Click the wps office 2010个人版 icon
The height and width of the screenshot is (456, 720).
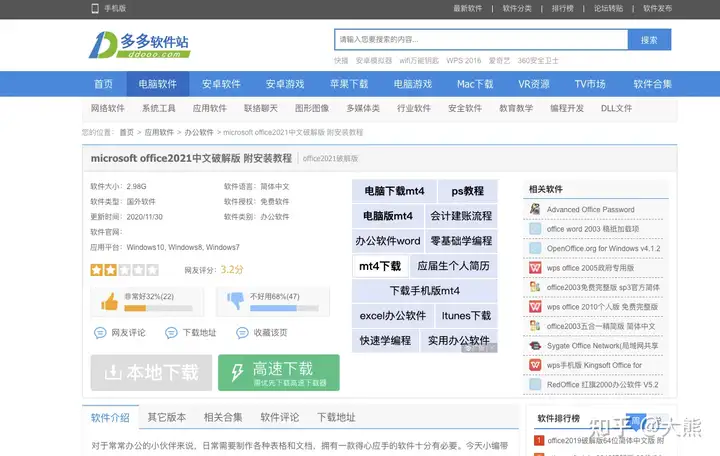point(535,307)
